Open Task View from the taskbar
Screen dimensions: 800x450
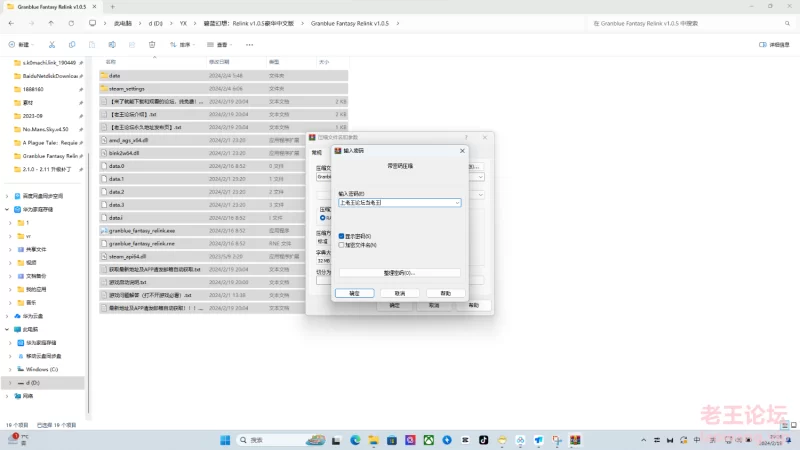(336, 440)
